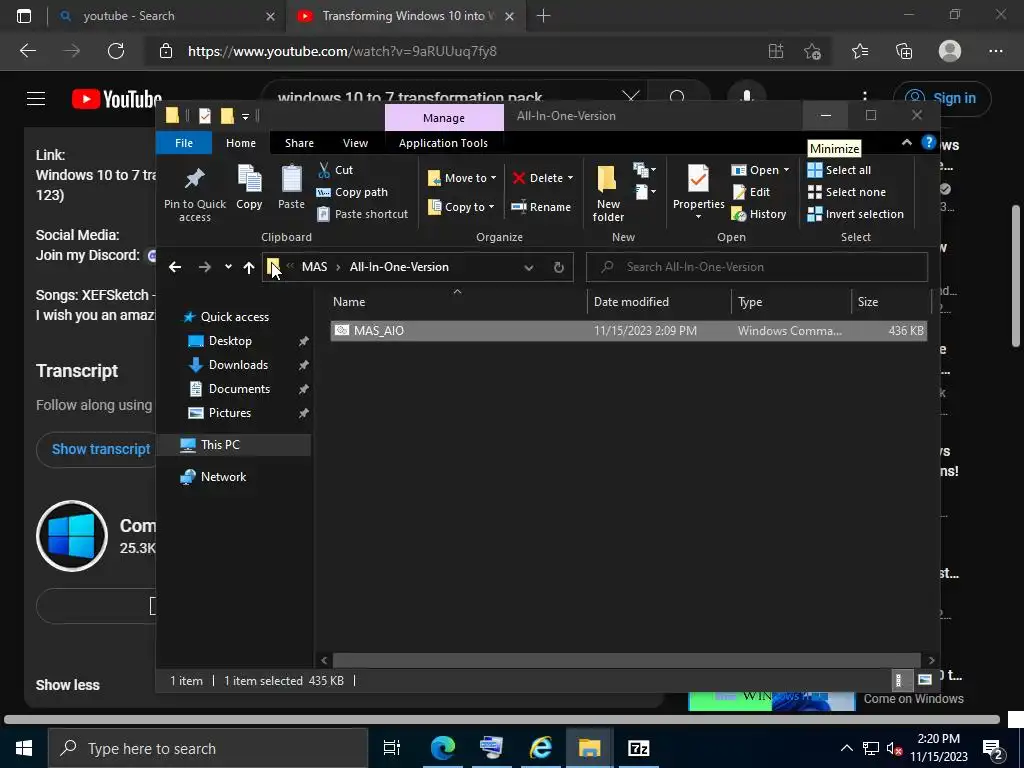Expand the Open dropdown arrow
1024x768 pixels.
[786, 170]
